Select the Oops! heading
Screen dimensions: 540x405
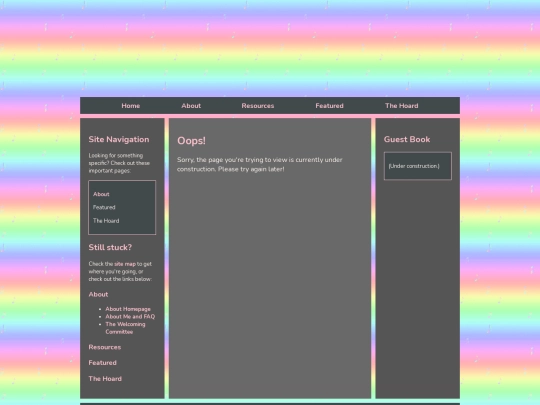(x=191, y=141)
